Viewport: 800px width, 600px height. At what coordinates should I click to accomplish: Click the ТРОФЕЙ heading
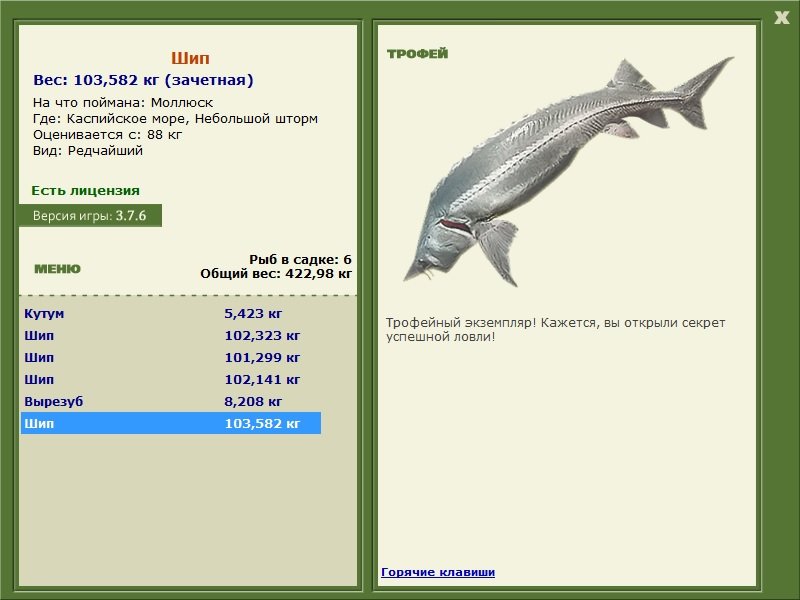417,54
